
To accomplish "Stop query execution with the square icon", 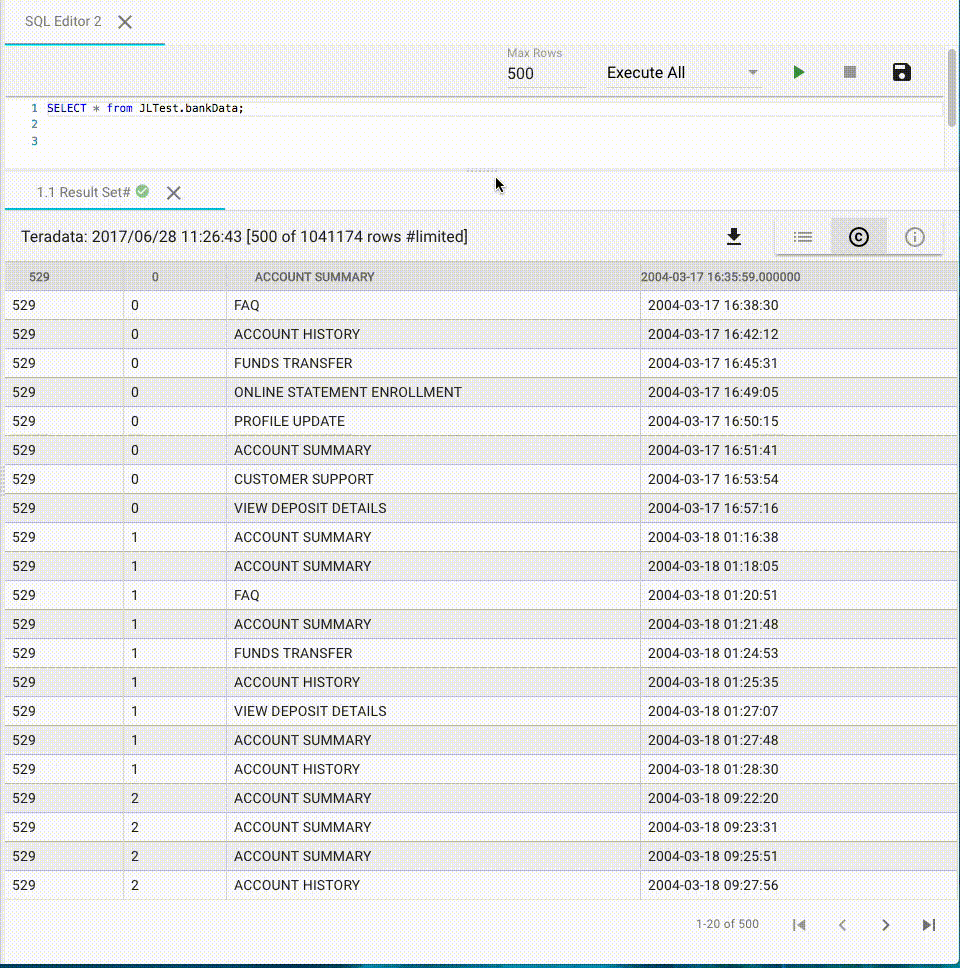I will 849,73.
